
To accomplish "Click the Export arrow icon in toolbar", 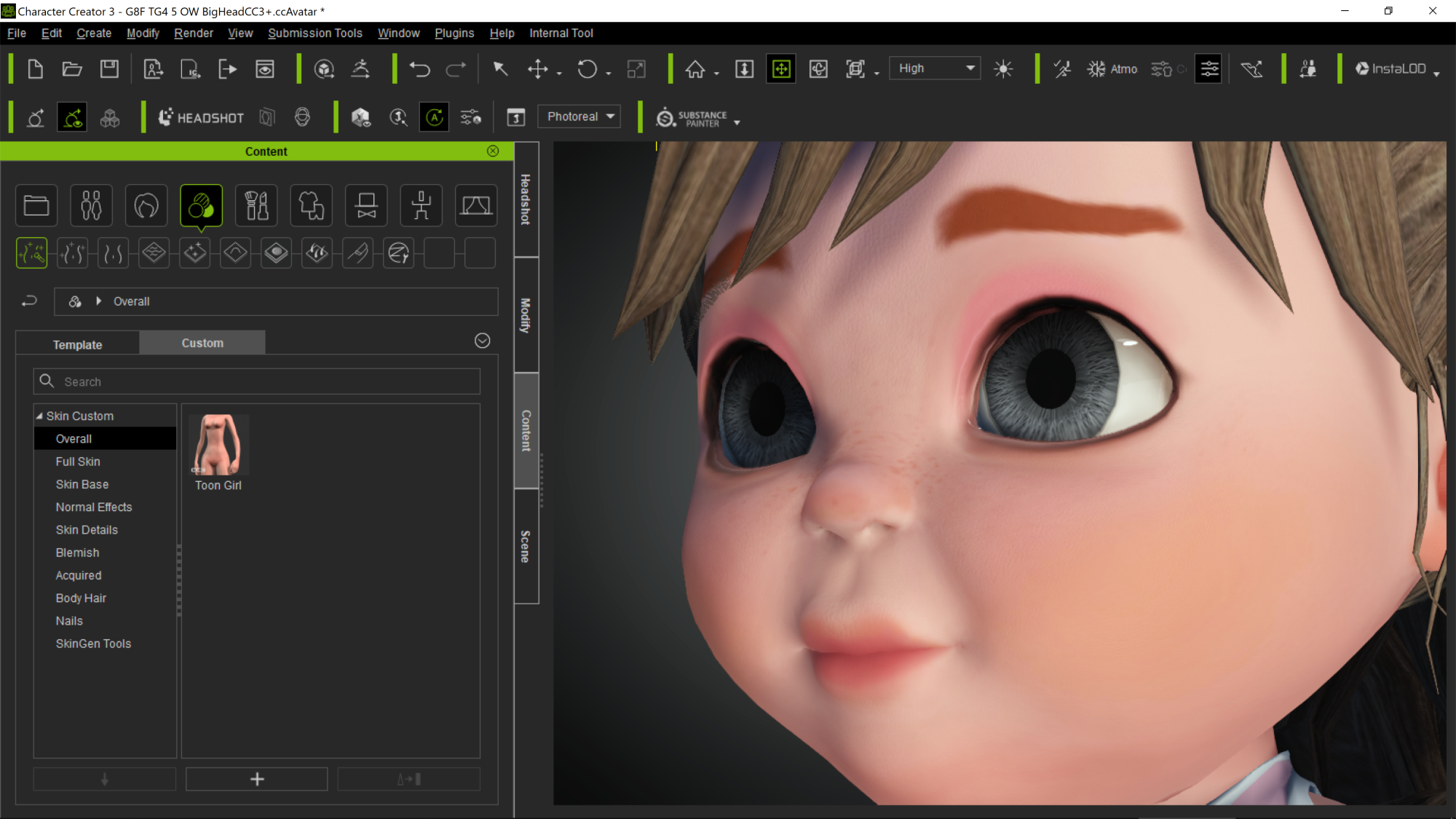I will (227, 69).
